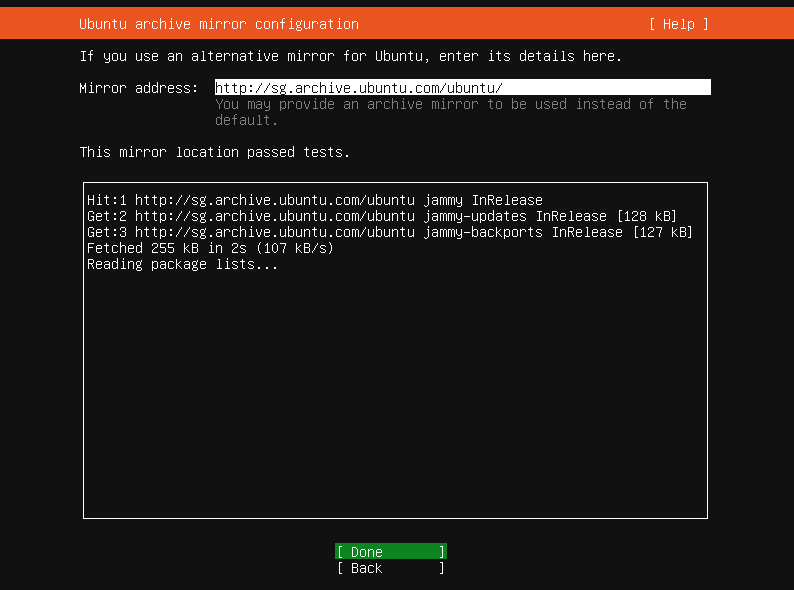Click the Mirror address input field
794x590 pixels.
461,88
